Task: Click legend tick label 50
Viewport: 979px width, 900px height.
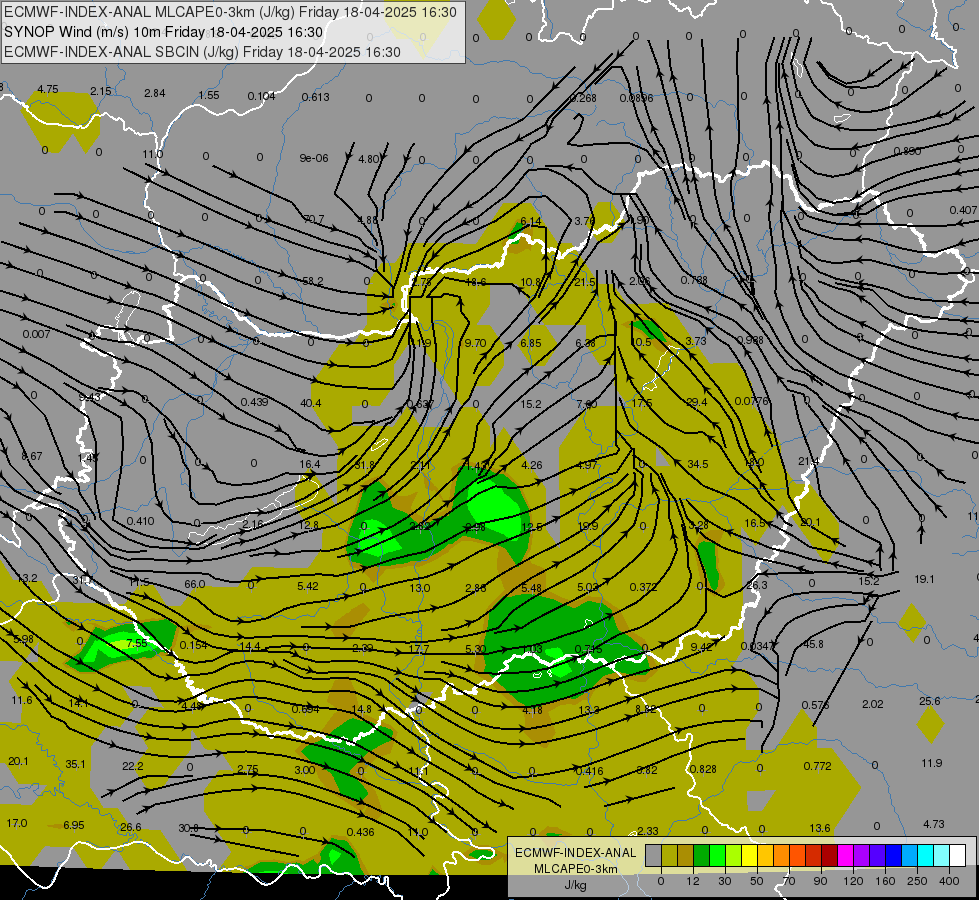Action: [x=757, y=881]
